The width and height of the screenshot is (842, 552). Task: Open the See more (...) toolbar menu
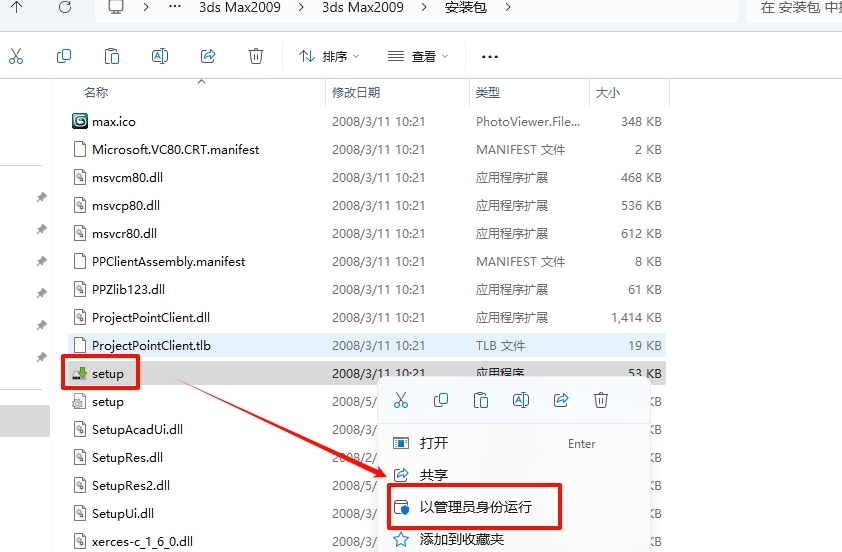489,57
